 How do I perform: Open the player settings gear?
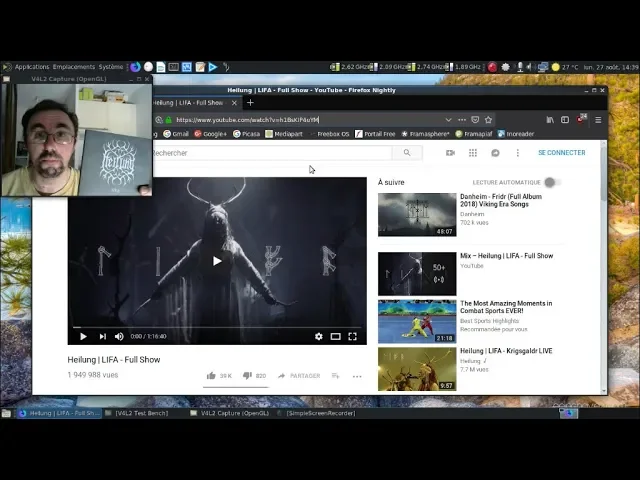[319, 336]
